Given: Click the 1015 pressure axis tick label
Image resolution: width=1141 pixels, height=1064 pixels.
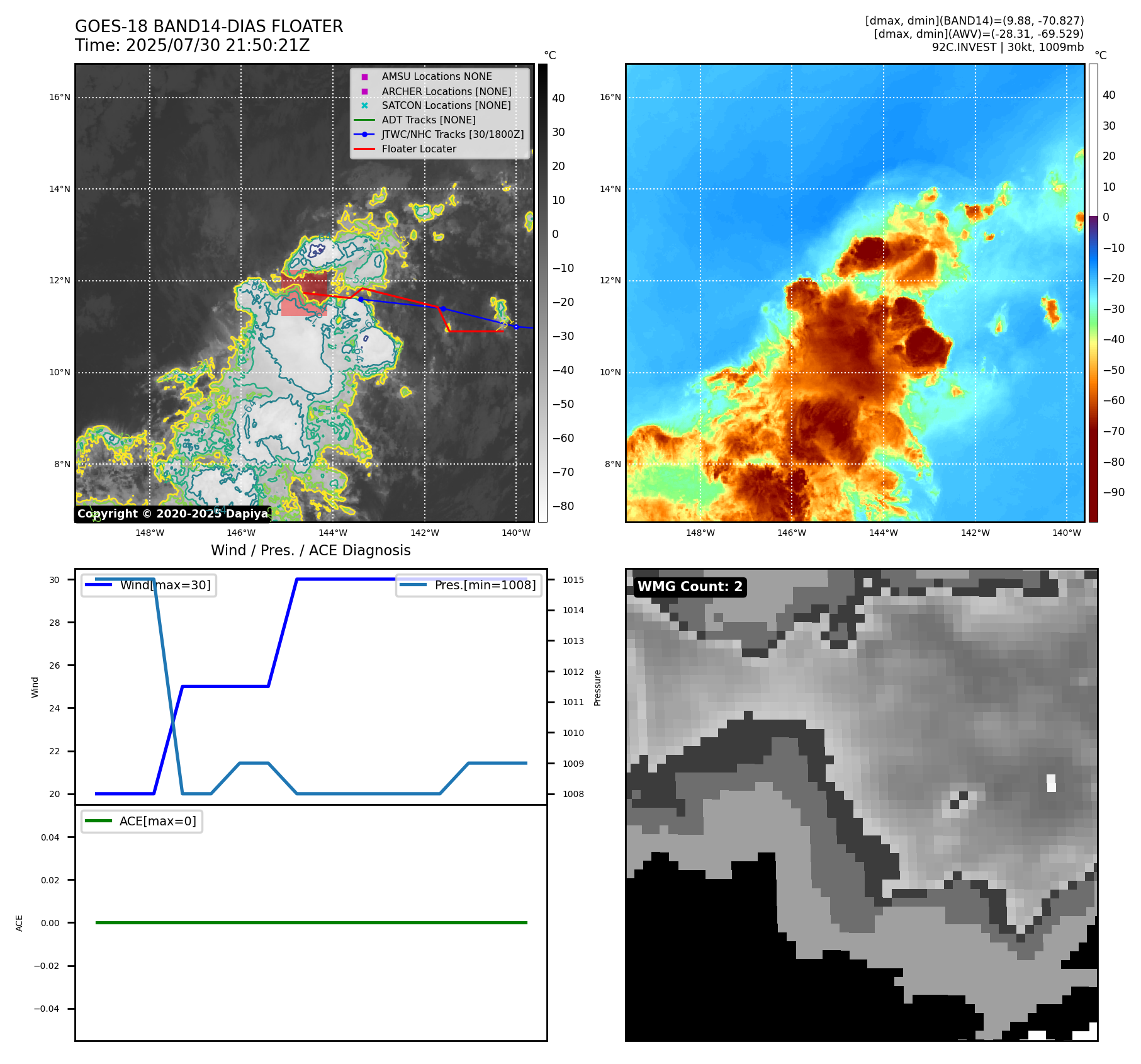Looking at the screenshot, I should (x=573, y=580).
